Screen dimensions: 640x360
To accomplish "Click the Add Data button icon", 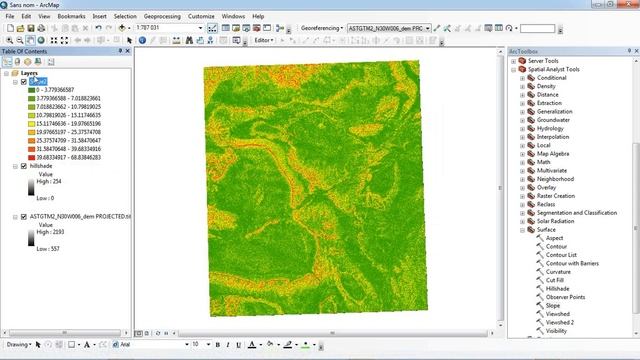I will pyautogui.click(x=122, y=28).
